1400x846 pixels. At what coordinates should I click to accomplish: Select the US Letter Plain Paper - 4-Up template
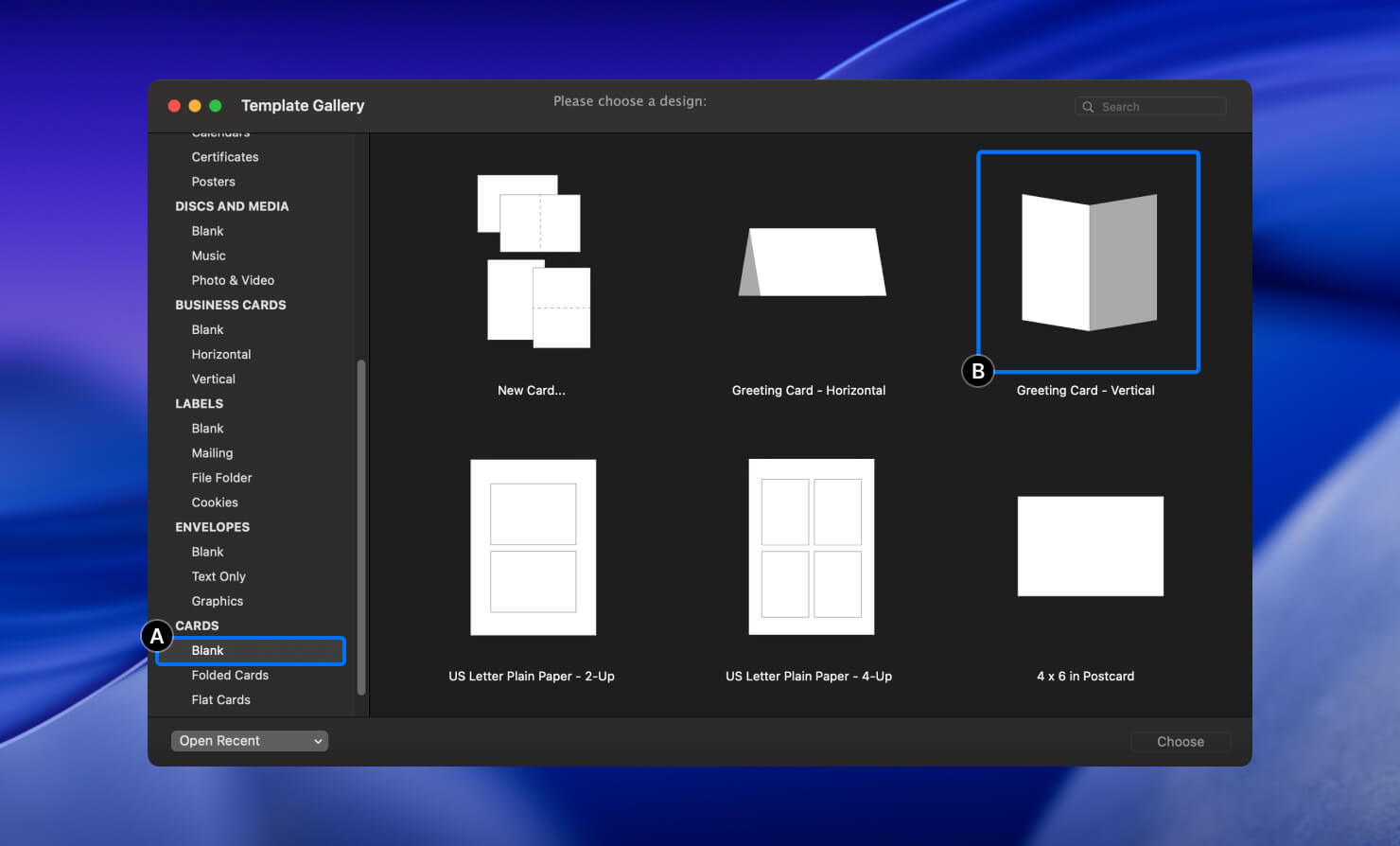tap(810, 547)
